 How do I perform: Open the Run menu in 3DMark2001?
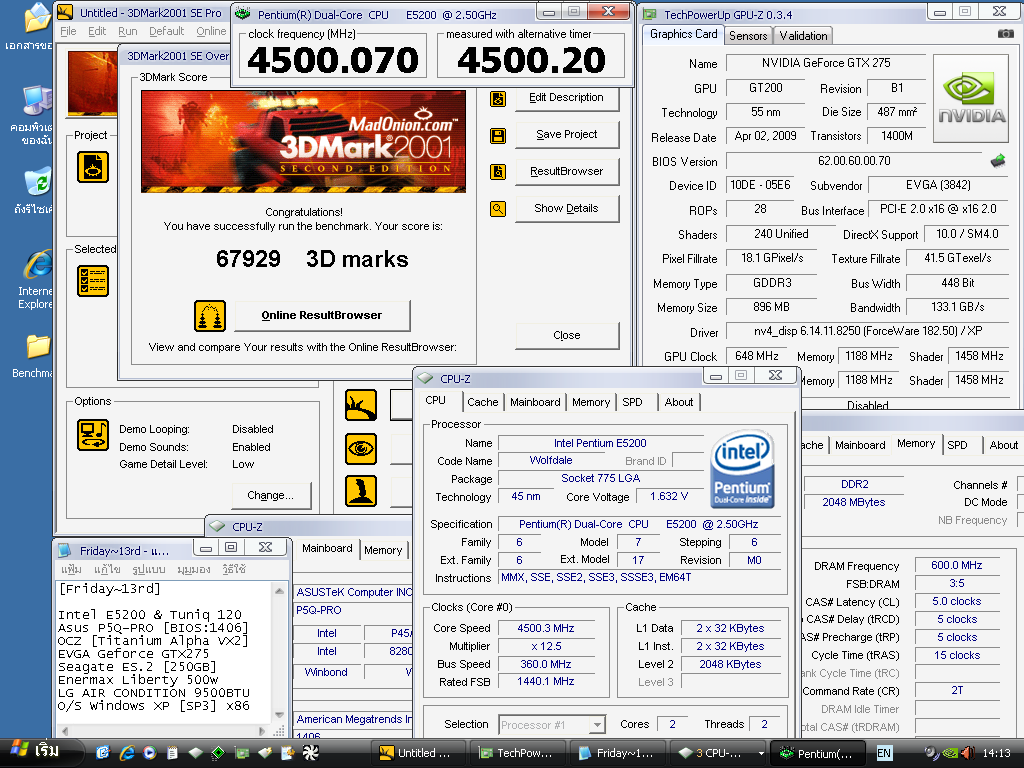click(127, 31)
